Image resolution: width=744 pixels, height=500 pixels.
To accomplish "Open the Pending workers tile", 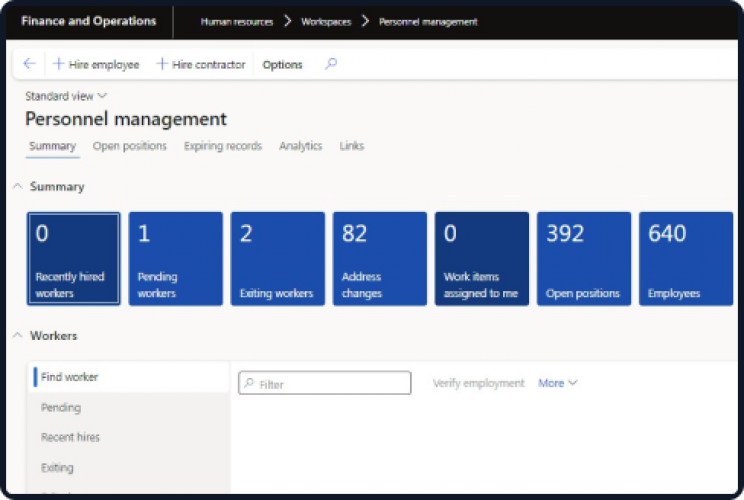I will 176,259.
